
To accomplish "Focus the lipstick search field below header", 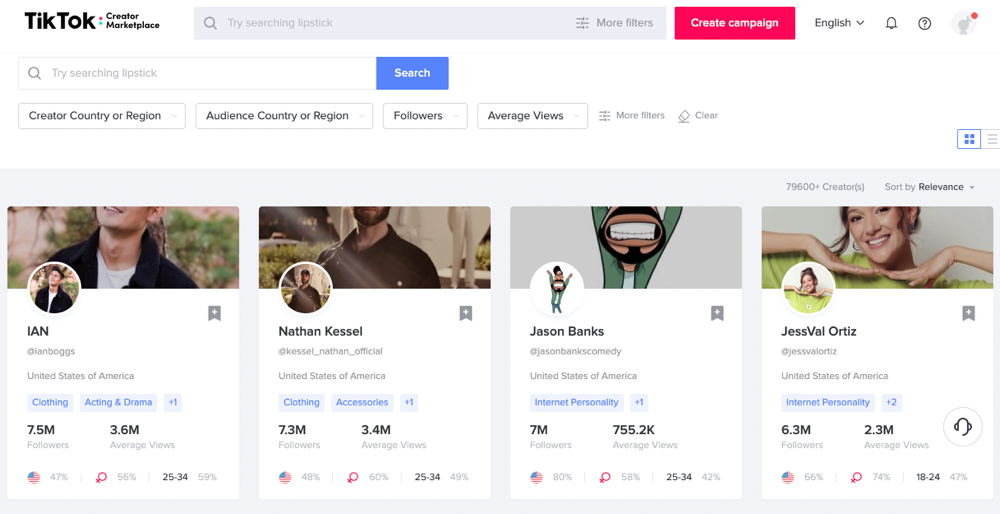I will [197, 73].
